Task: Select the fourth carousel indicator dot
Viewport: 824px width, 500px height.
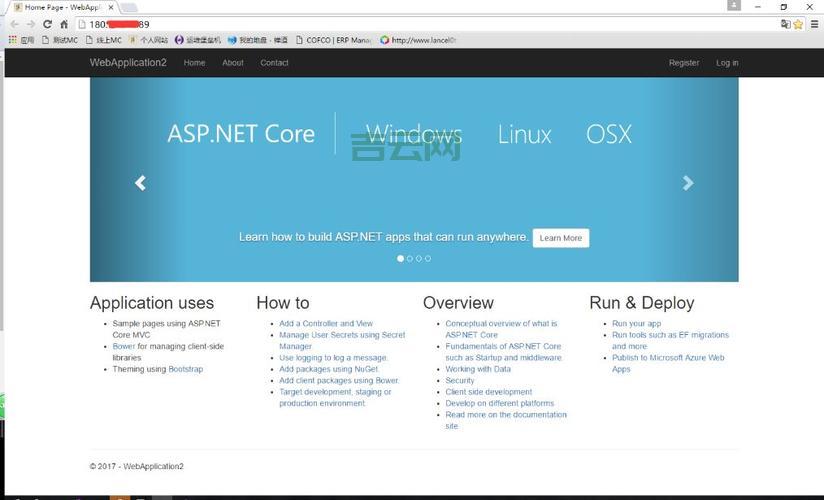Action: click(428, 258)
